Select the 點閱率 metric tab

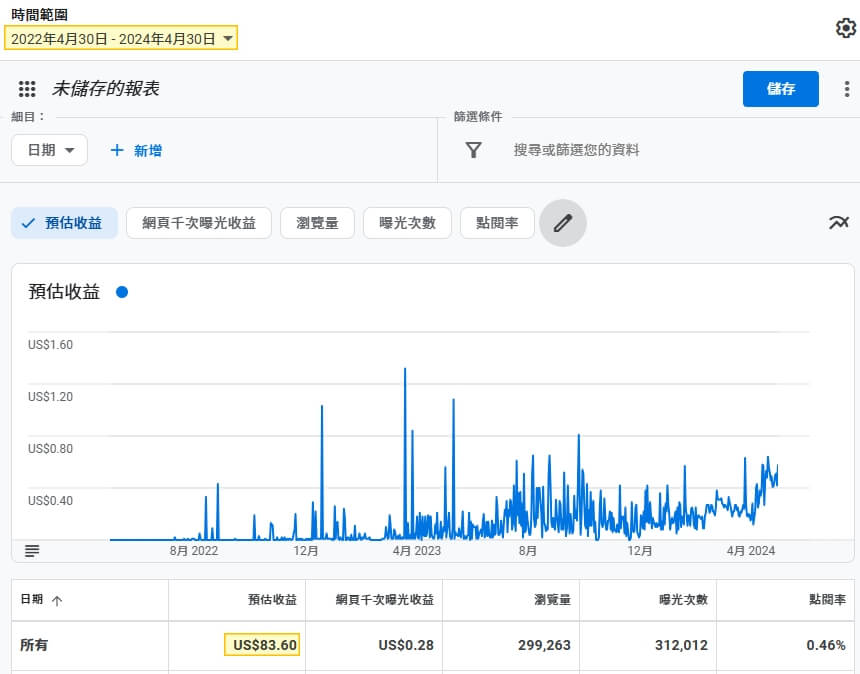coord(497,223)
